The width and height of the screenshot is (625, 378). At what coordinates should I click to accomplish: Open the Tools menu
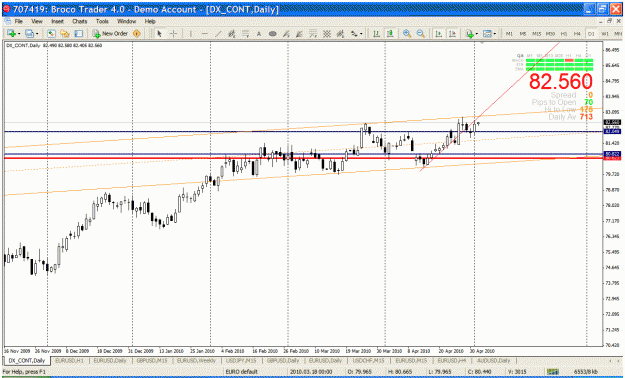[x=102, y=21]
